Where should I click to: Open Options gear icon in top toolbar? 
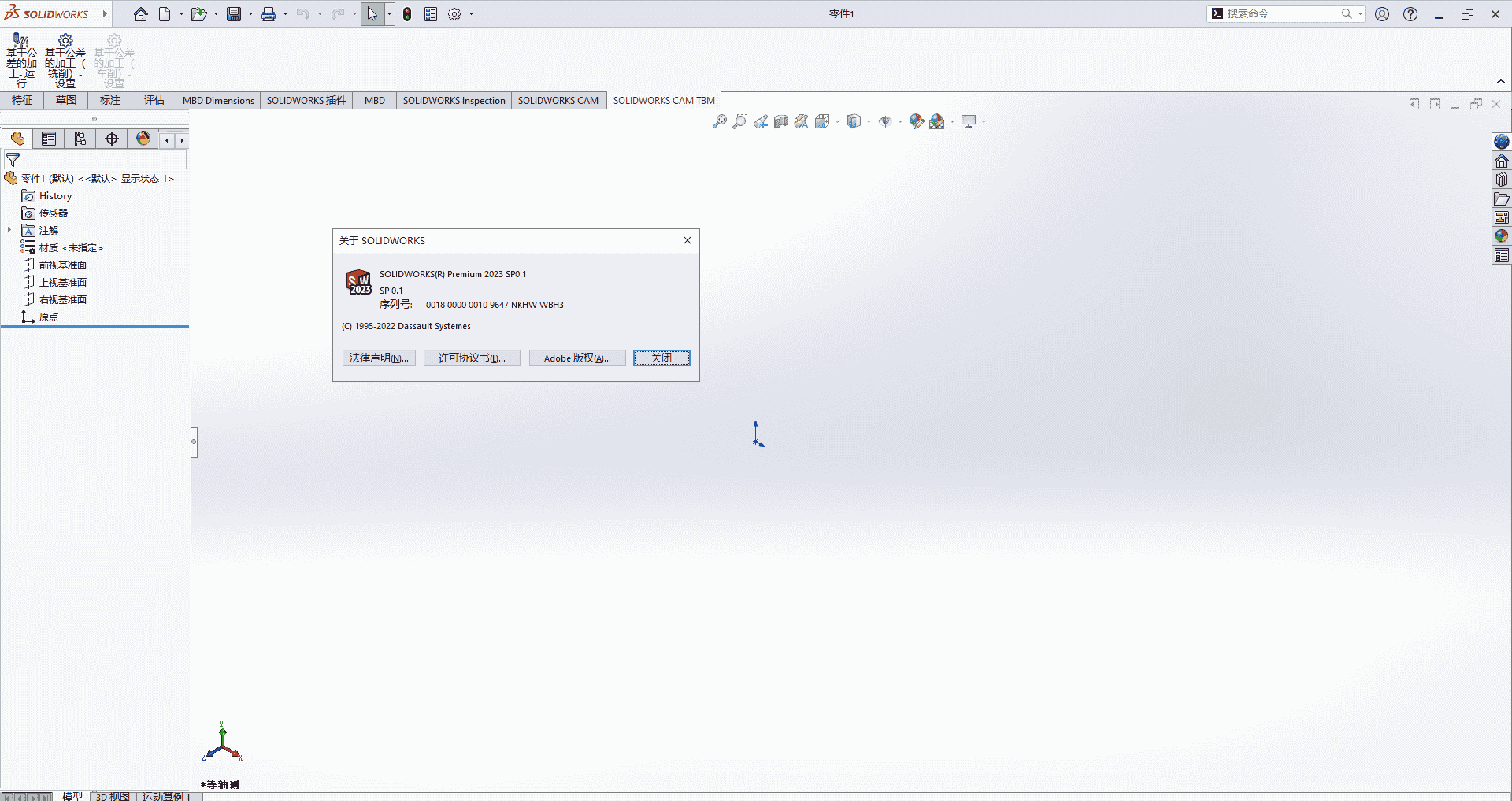tap(454, 14)
